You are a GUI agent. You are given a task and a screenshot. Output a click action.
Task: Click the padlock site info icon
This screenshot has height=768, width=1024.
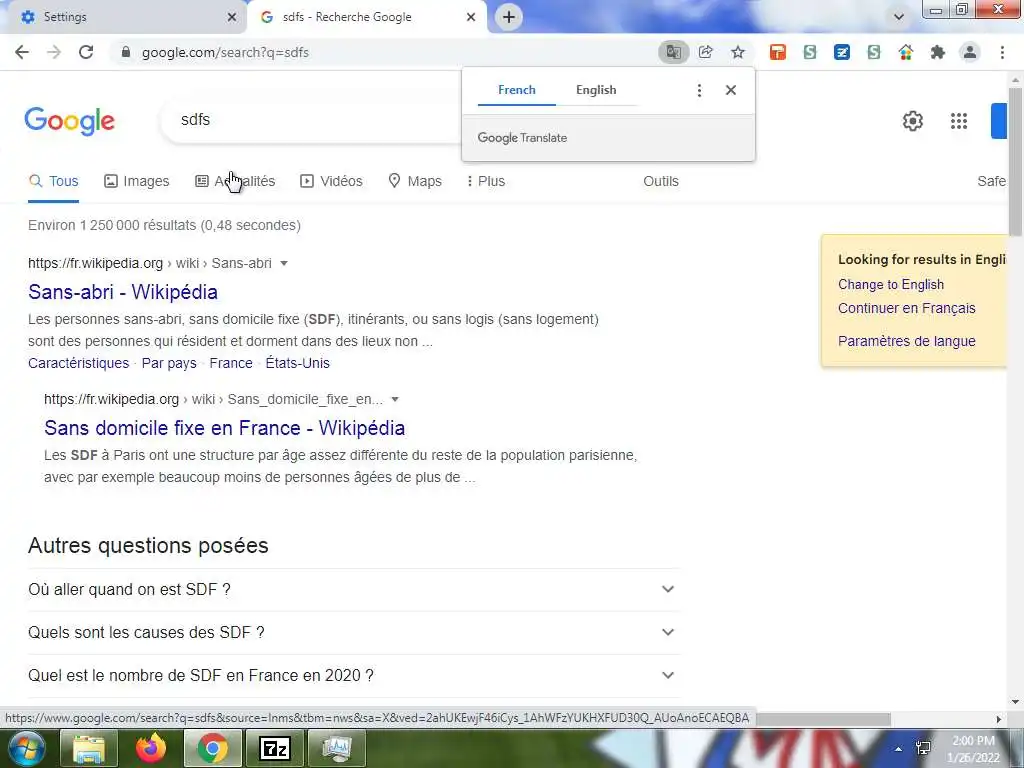[x=126, y=52]
